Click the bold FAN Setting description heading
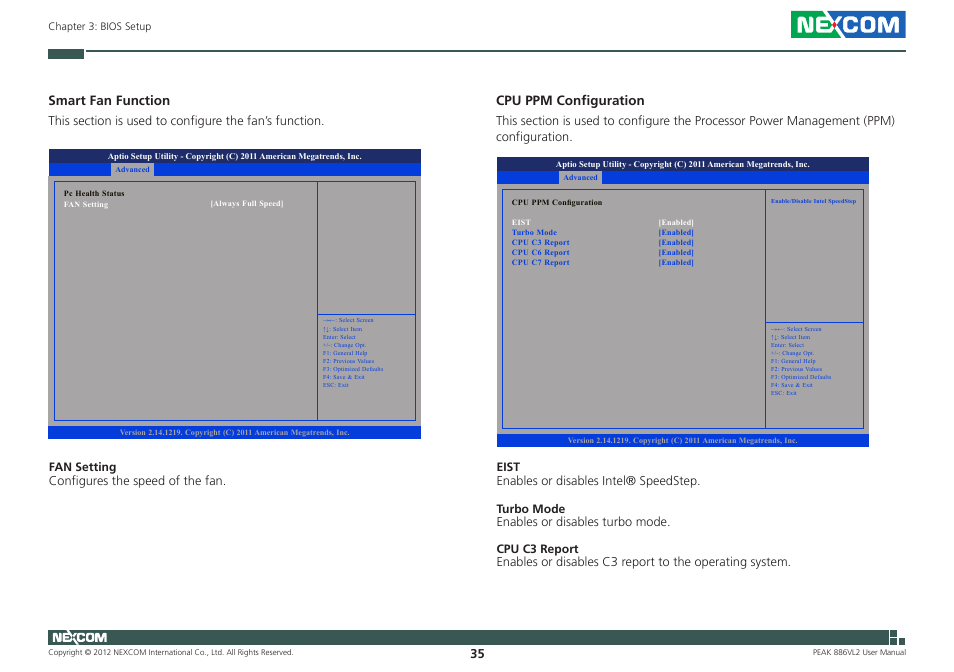954x672 pixels. click(82, 466)
